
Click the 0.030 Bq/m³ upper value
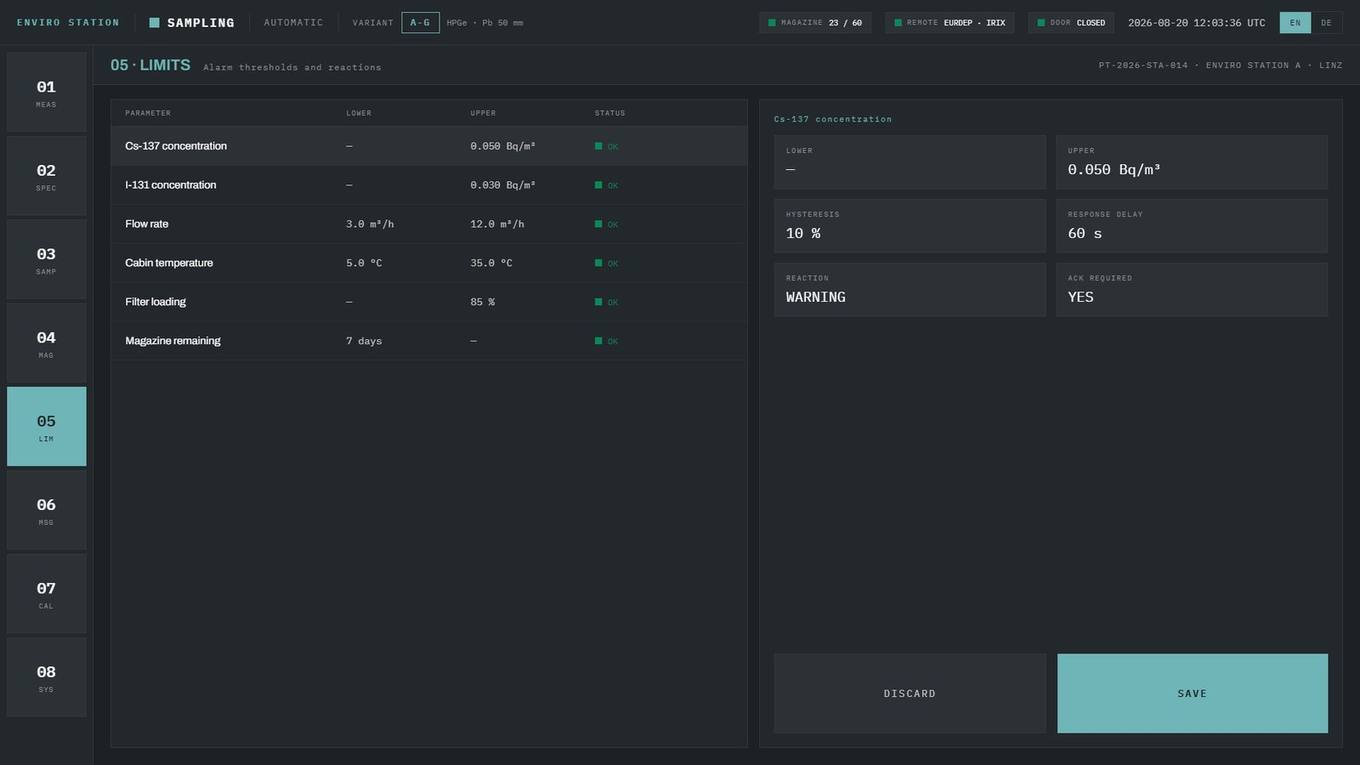pos(503,185)
